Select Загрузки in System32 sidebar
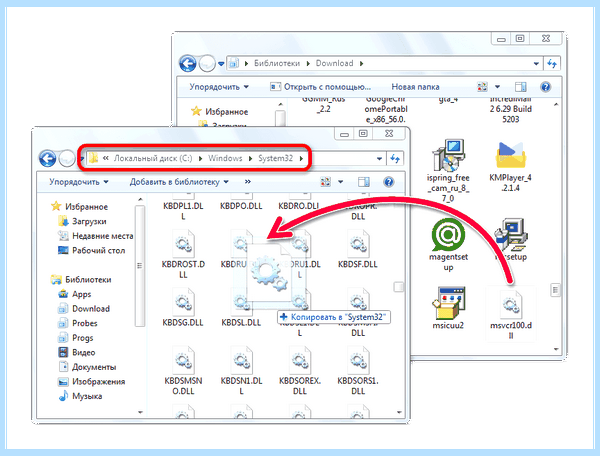The image size is (600, 456). click(82, 221)
